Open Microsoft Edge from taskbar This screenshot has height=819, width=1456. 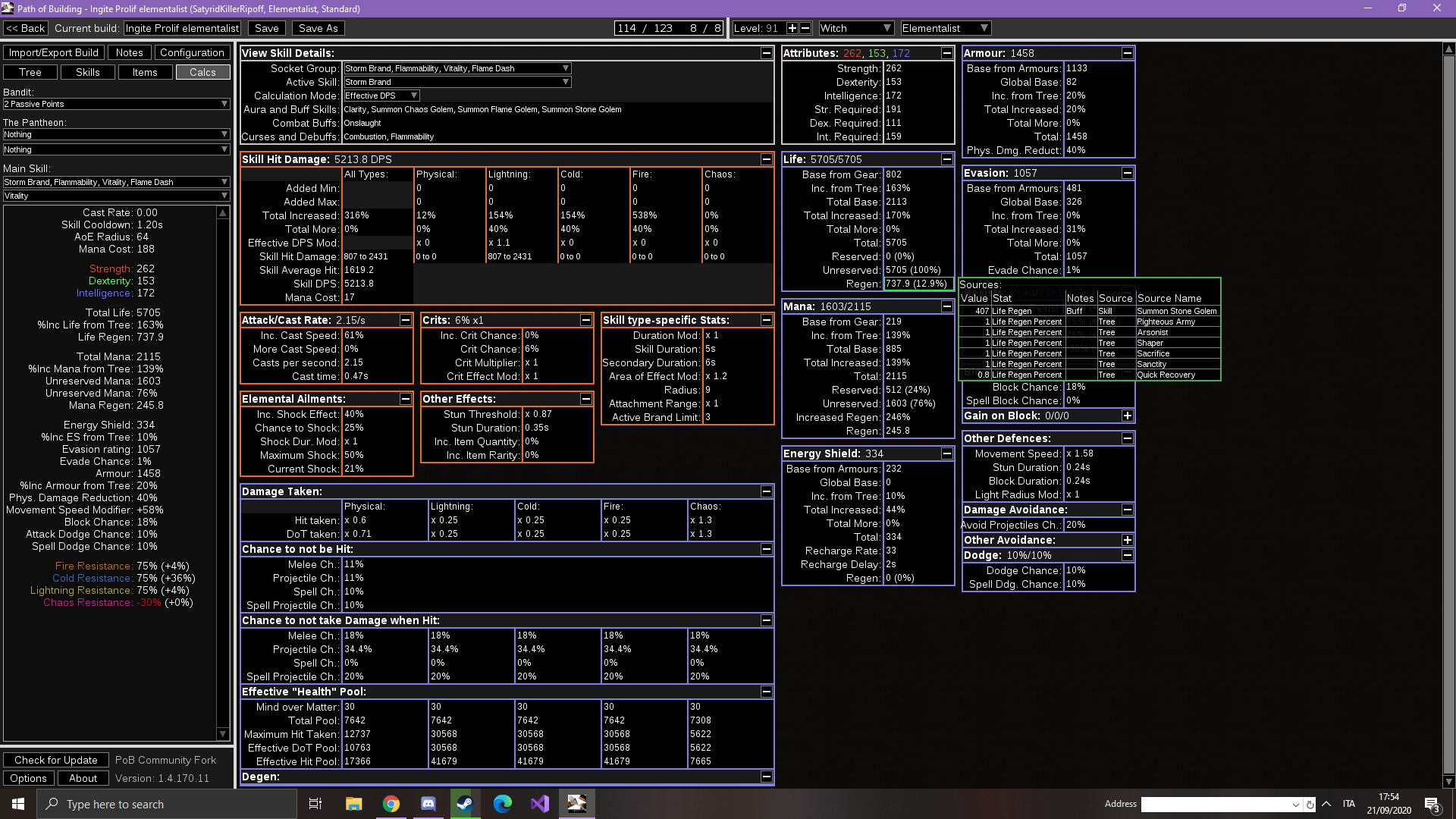[x=503, y=804]
